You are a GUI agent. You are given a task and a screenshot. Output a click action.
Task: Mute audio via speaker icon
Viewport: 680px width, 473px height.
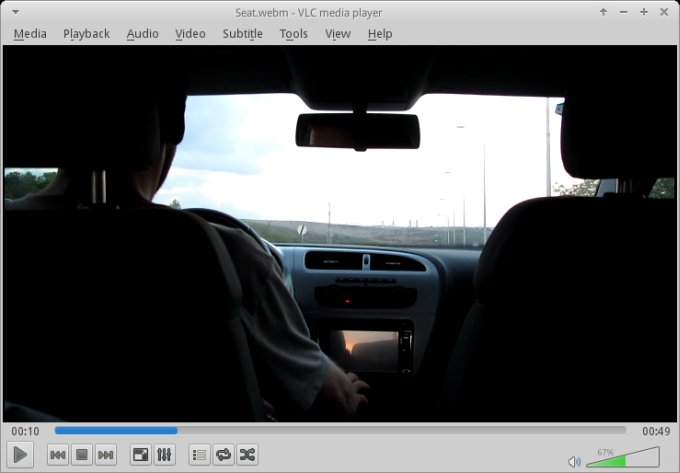pyautogui.click(x=574, y=462)
